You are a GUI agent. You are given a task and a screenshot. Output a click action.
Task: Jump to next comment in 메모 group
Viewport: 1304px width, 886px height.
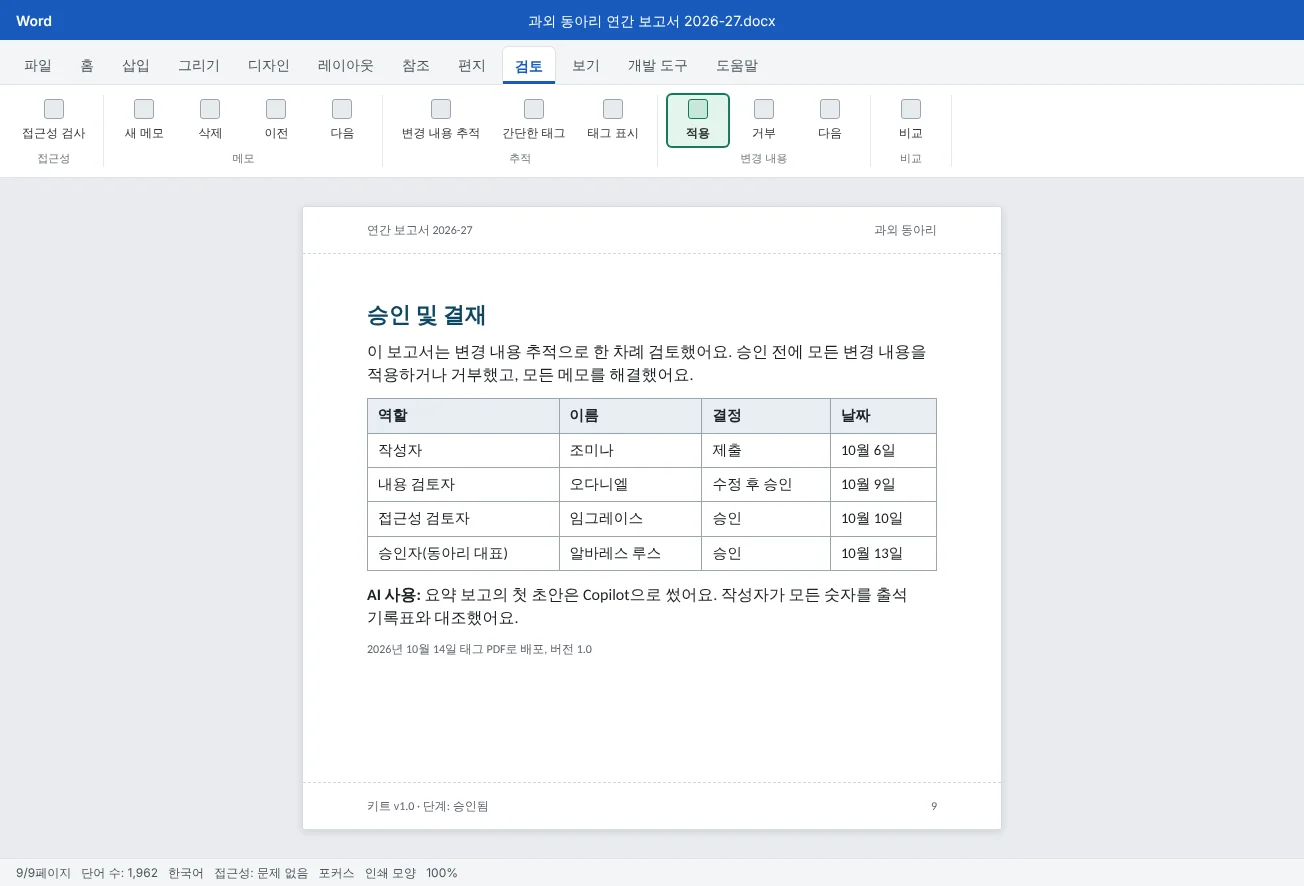(x=342, y=120)
